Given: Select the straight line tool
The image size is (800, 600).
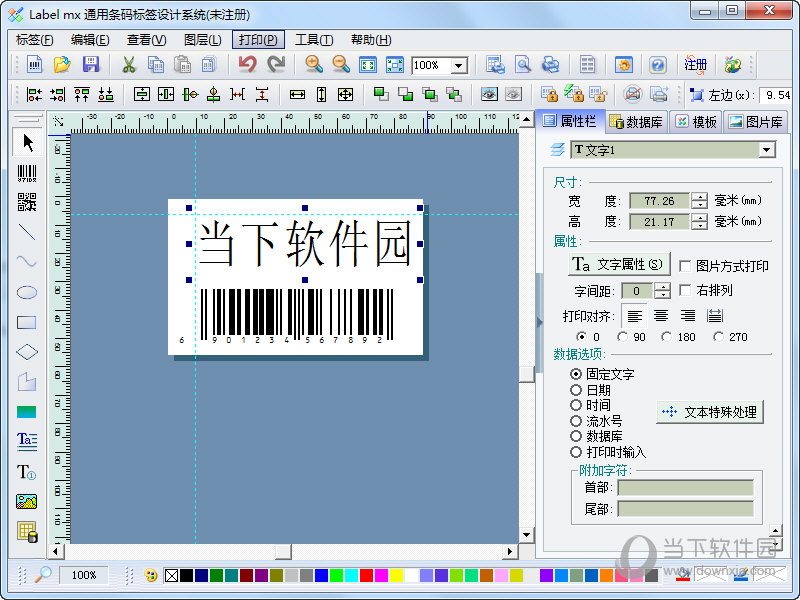Looking at the screenshot, I should 27,232.
